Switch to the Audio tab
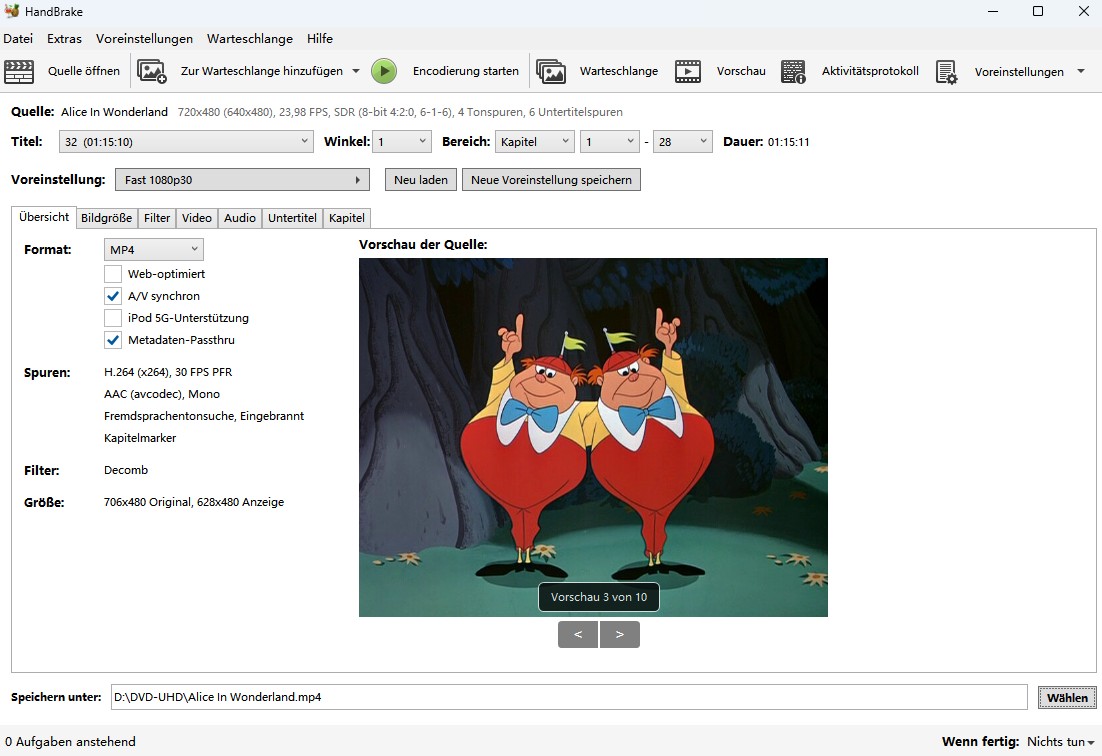The height and width of the screenshot is (756, 1102). click(x=240, y=218)
